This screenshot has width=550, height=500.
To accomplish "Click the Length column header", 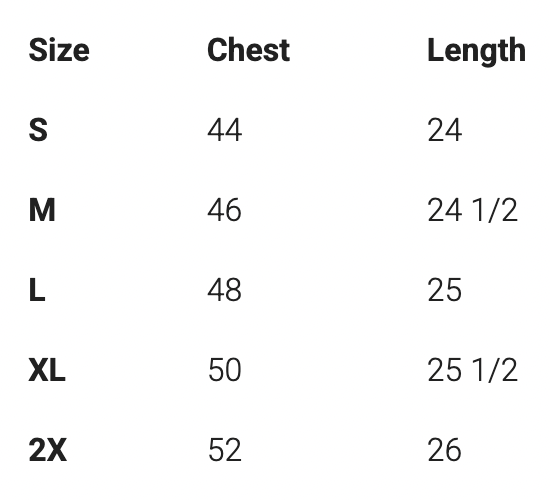I will pos(476,51).
